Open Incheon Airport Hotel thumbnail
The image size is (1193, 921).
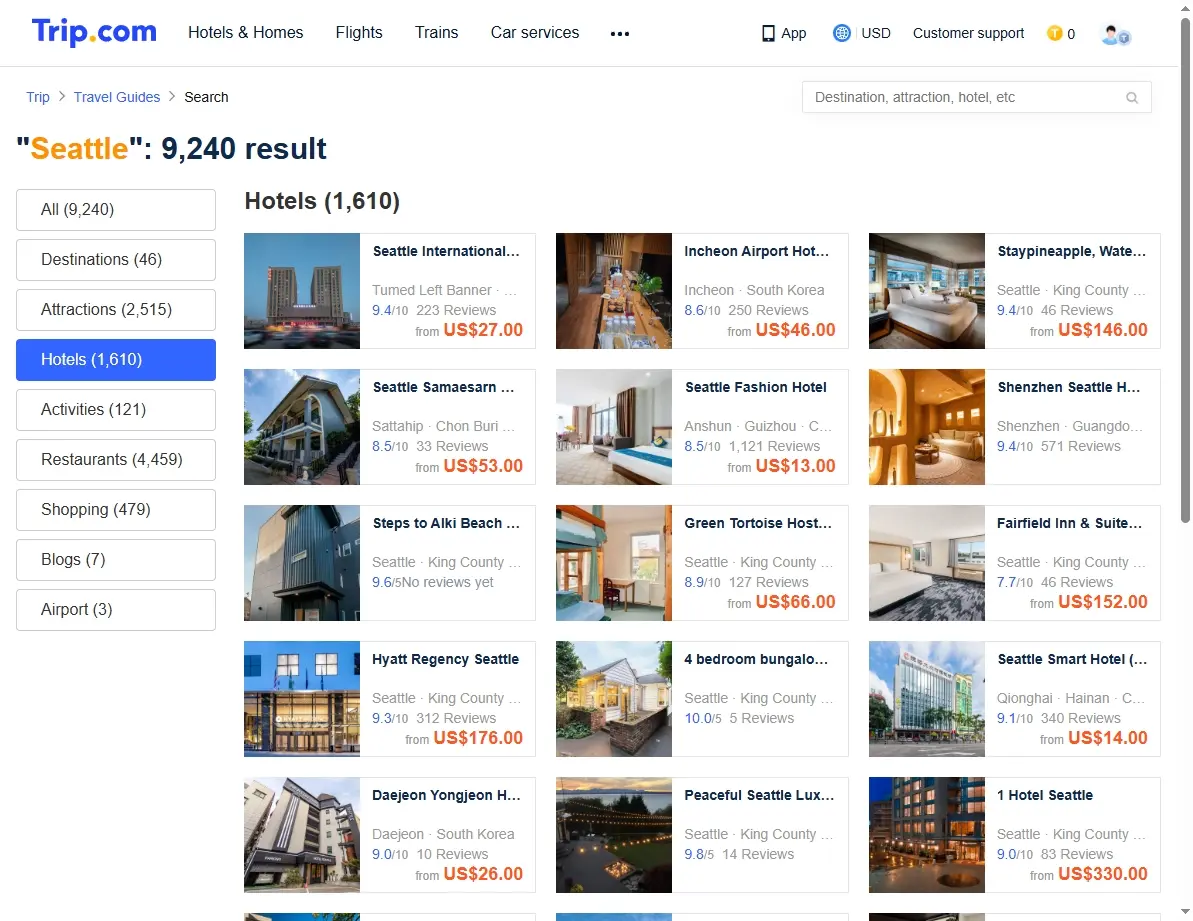pos(614,291)
